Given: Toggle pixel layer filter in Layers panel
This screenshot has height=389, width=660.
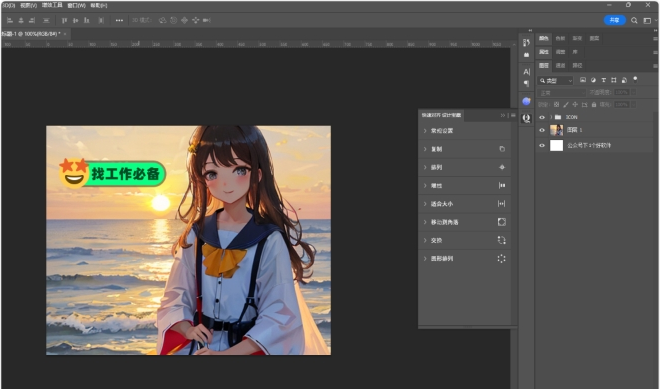Looking at the screenshot, I should 583,80.
